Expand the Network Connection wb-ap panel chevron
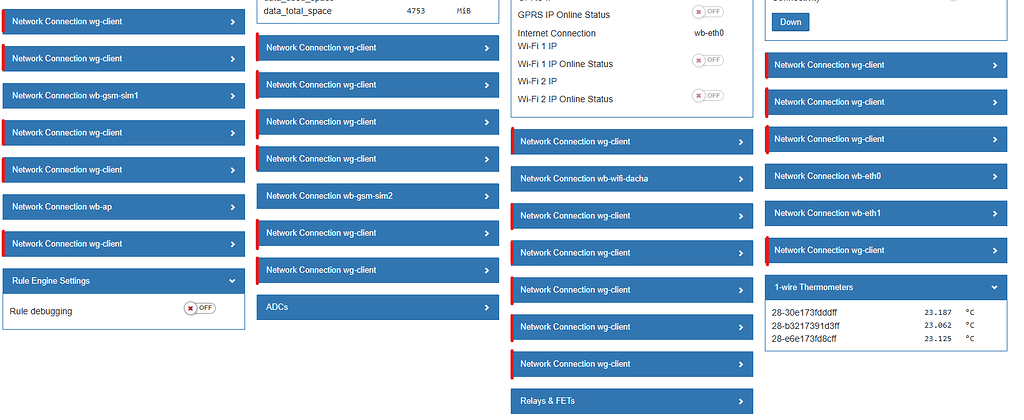The width and height of the screenshot is (1024, 420). [232, 207]
